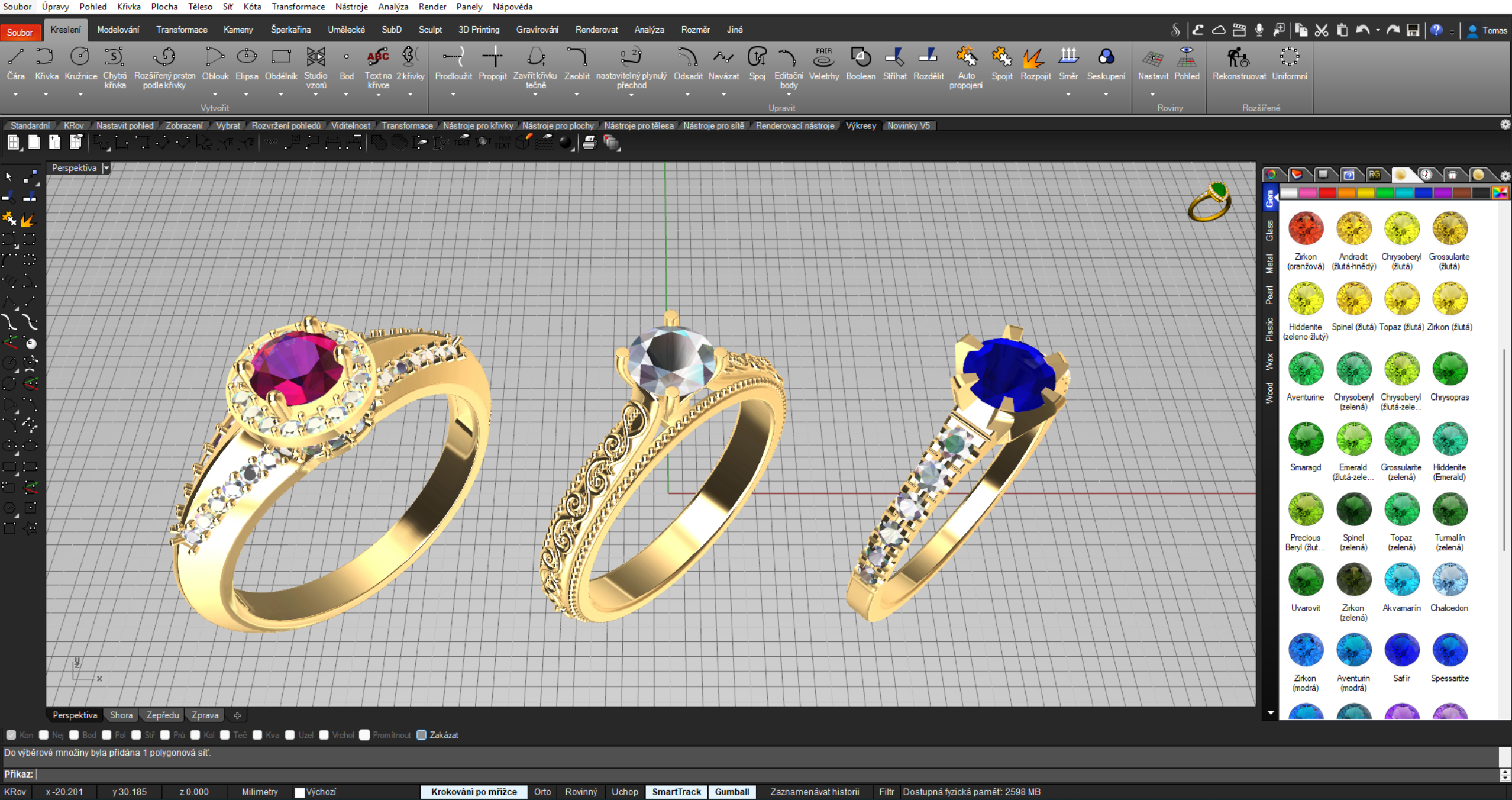Select the Veletrhy fair tool
The image size is (1512, 800).
coord(824,63)
